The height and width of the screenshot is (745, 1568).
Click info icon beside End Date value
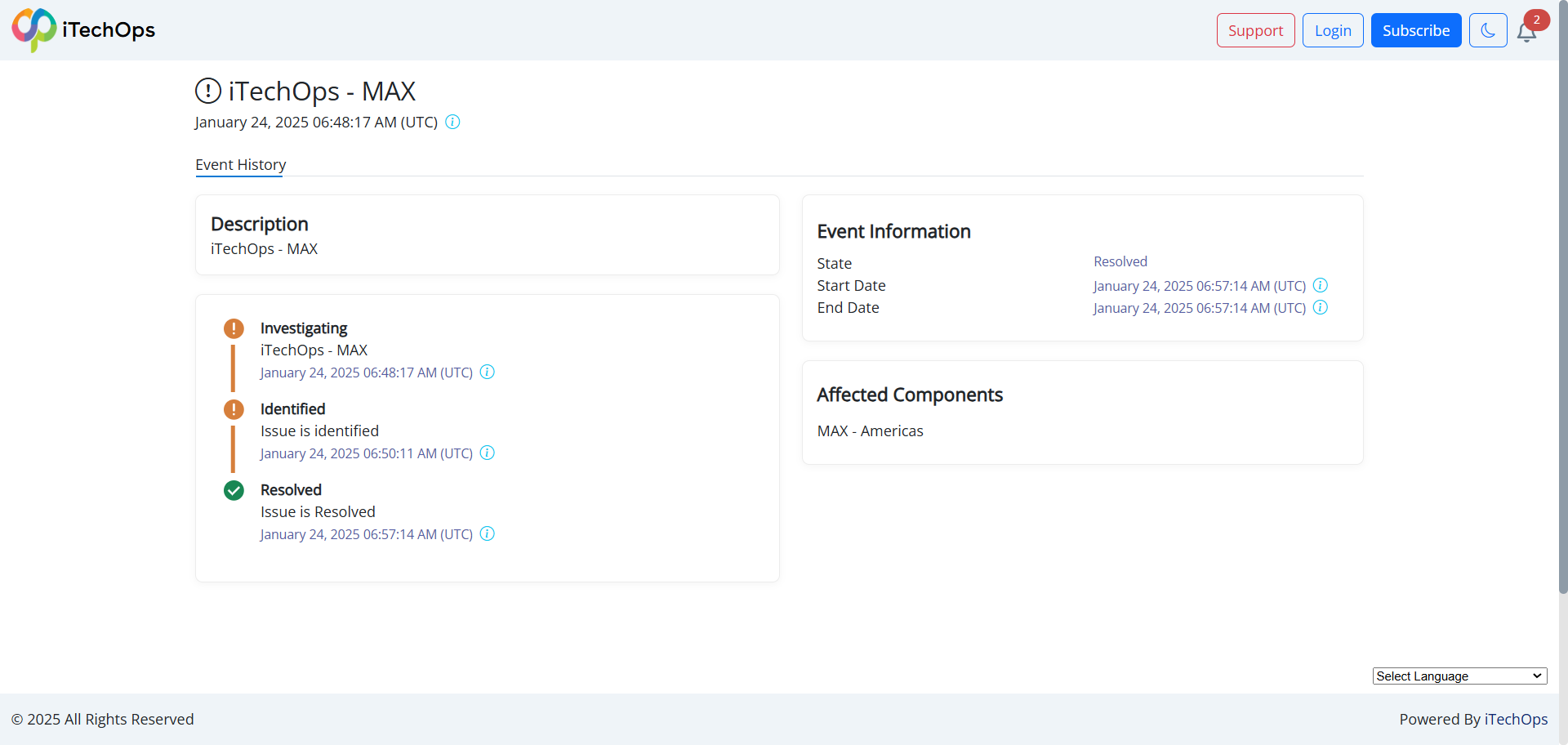1320,307
